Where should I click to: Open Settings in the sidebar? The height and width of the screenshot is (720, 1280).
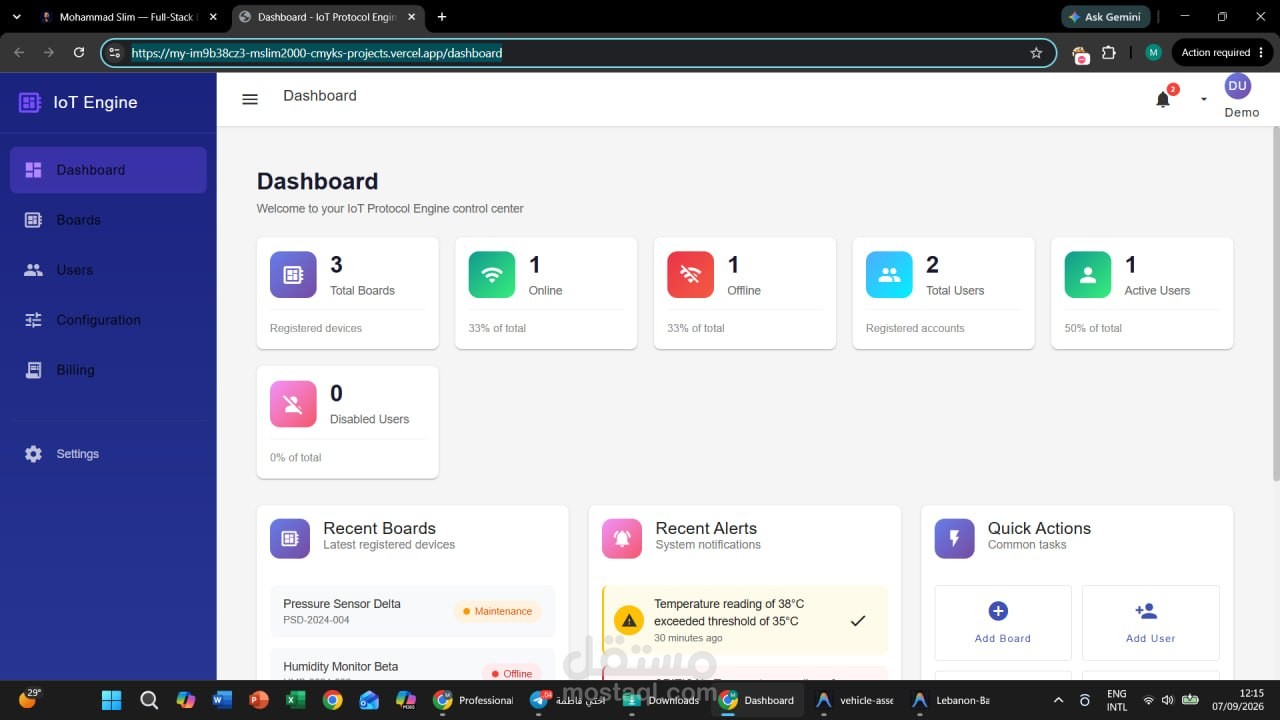(108, 454)
